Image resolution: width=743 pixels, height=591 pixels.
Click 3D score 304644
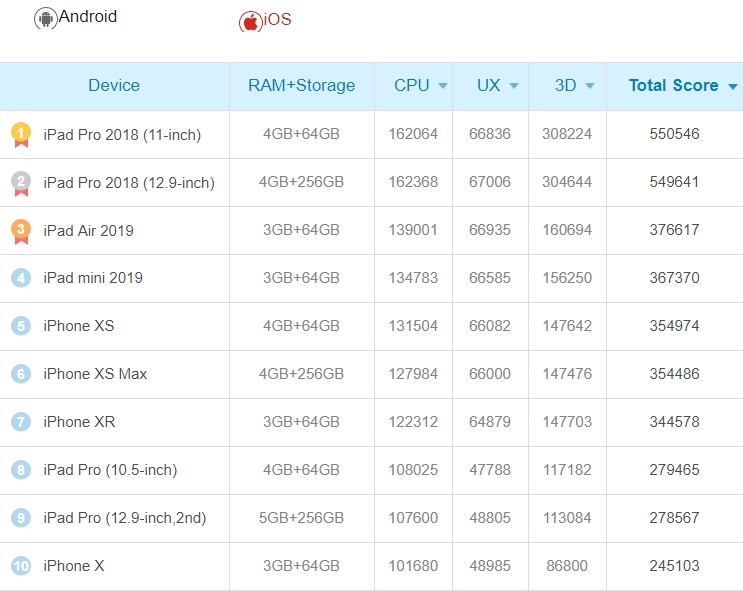(x=567, y=182)
